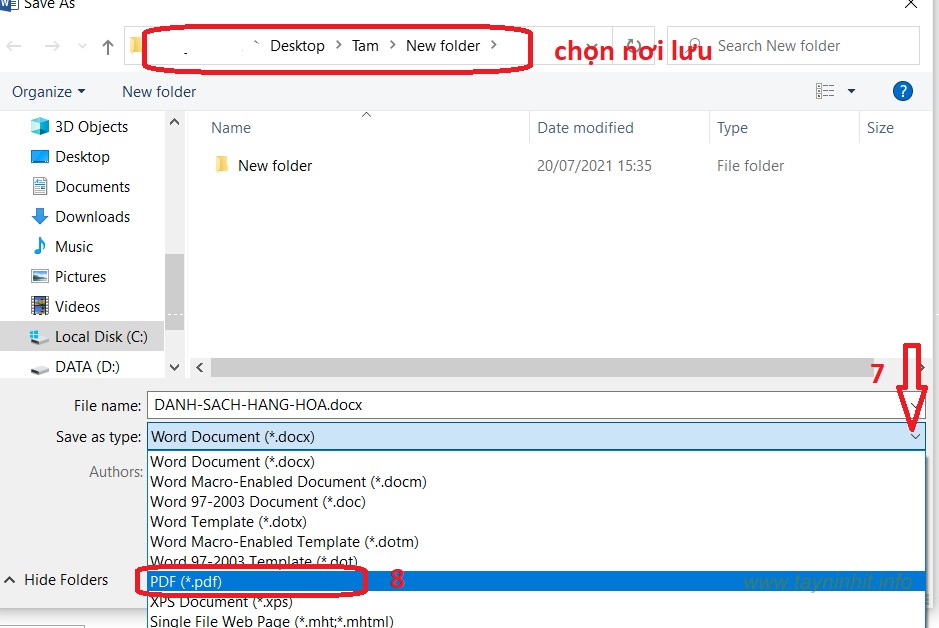This screenshot has width=939, height=628.
Task: Select DATA (D:) drive in the sidebar
Action: (x=87, y=367)
